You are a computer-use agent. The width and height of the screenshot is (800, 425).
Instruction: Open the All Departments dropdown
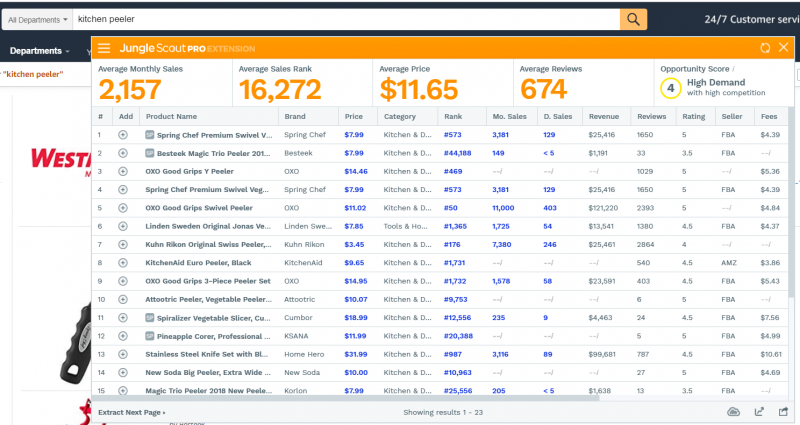[37, 20]
